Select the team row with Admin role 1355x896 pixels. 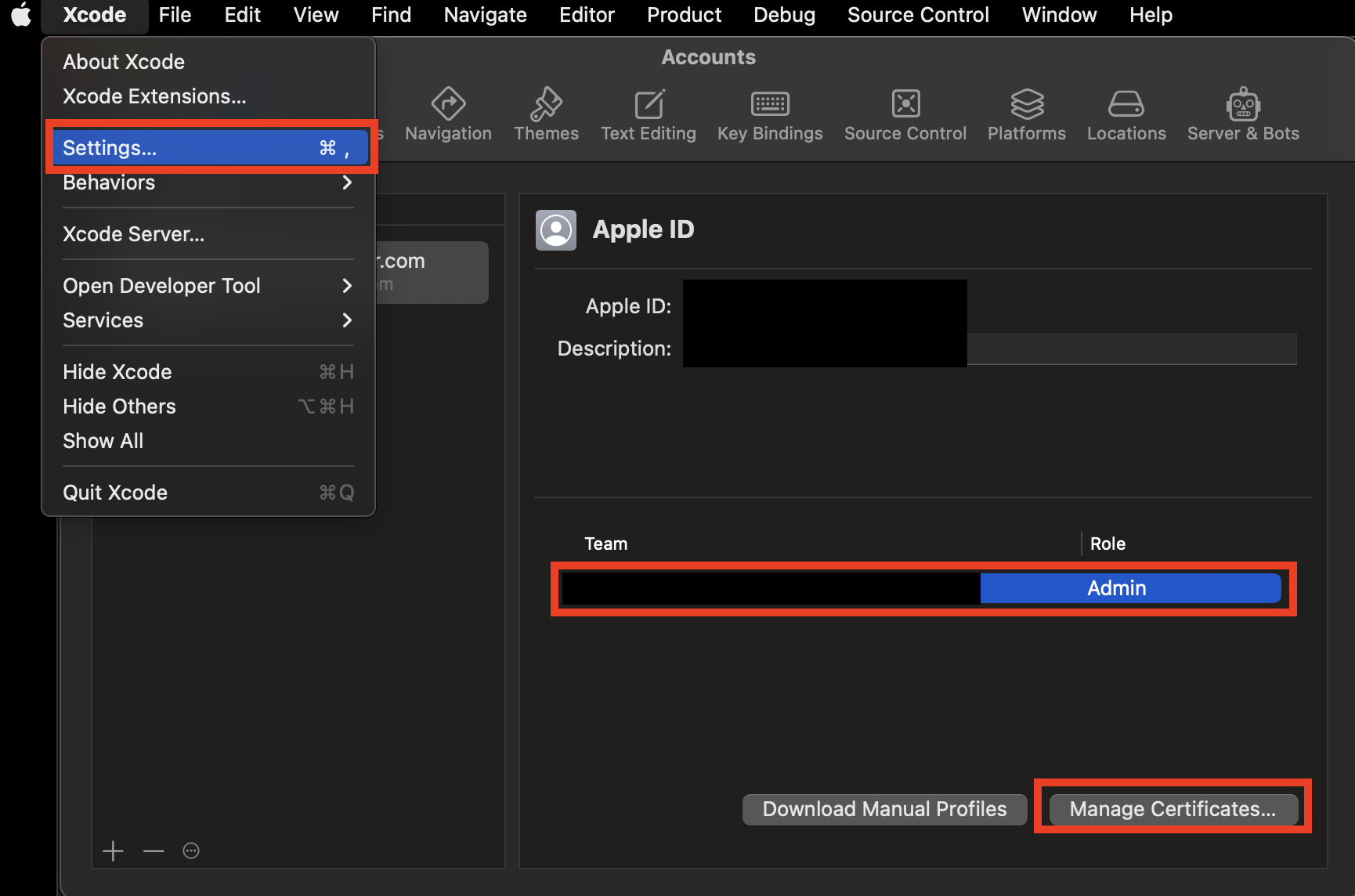coord(922,588)
